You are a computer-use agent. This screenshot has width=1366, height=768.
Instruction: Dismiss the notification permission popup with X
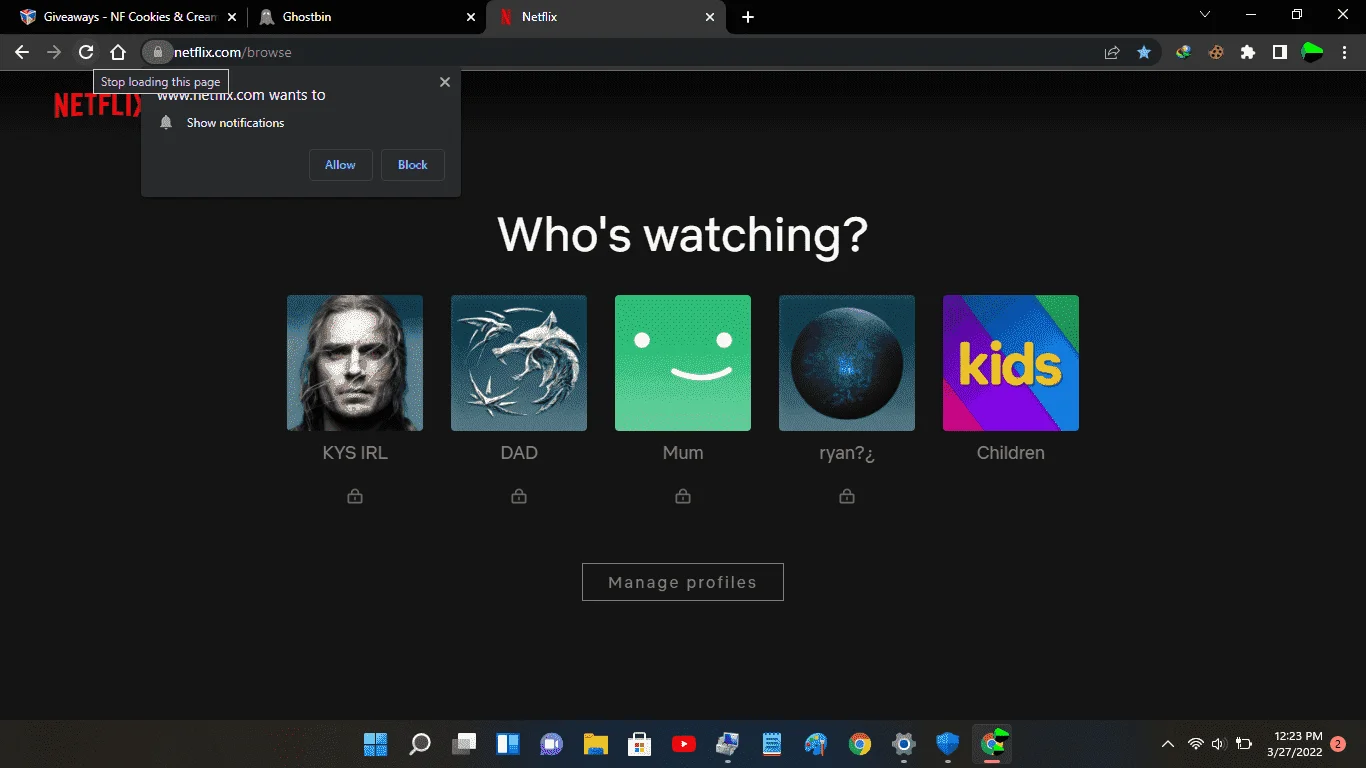(x=445, y=82)
